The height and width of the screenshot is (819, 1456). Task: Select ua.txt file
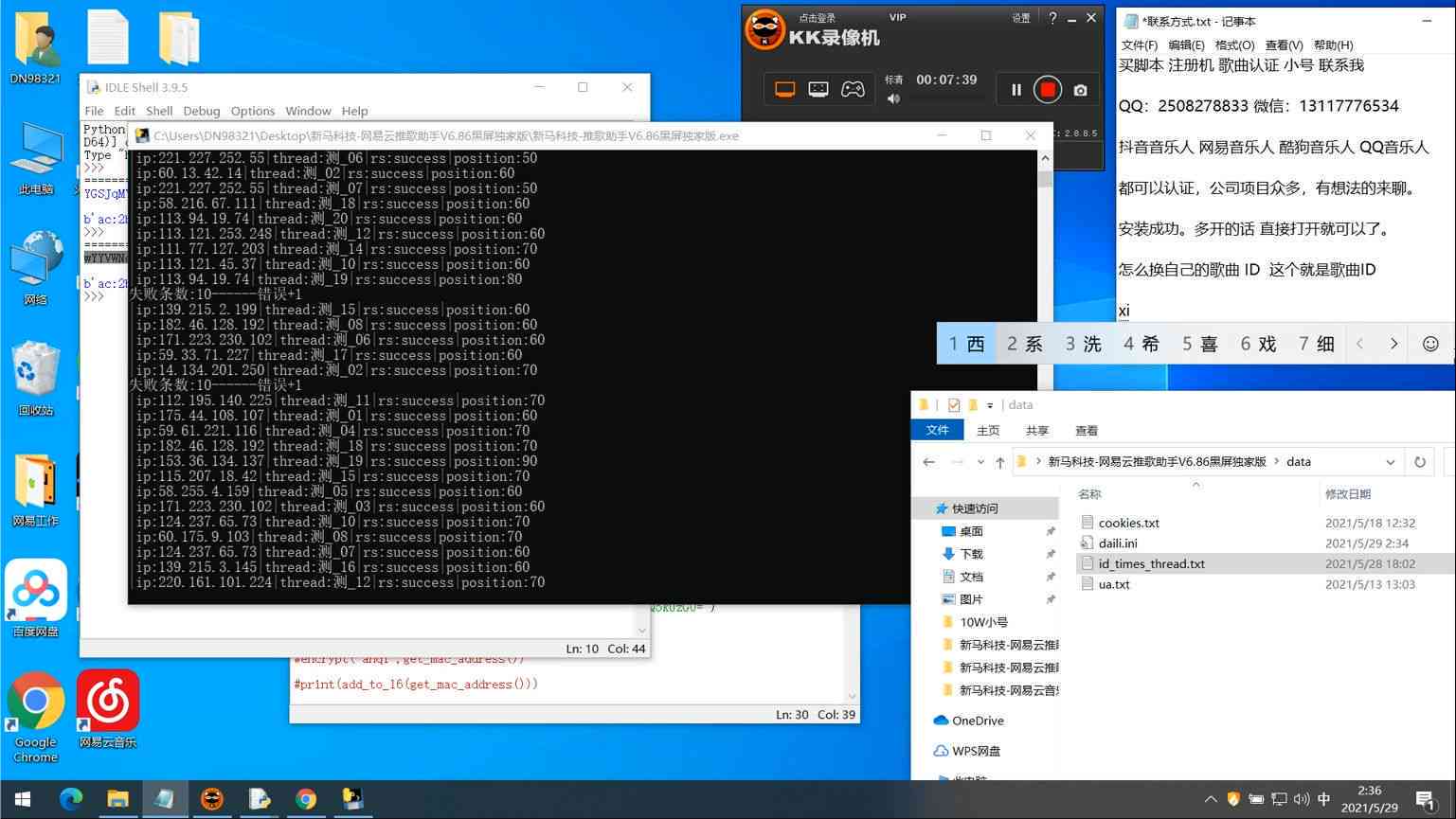1114,584
